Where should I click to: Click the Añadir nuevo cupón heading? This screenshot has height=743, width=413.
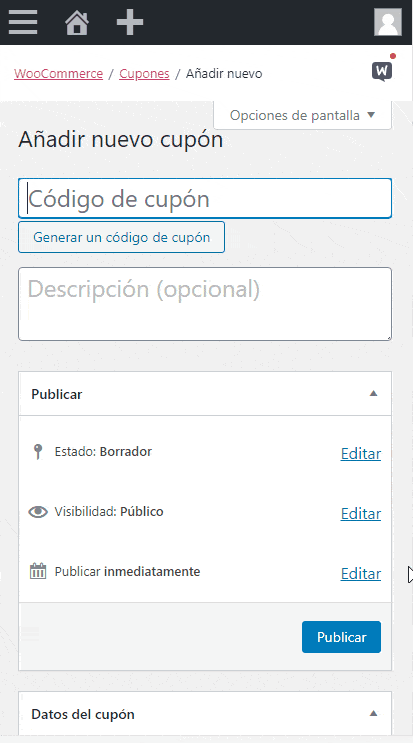point(120,139)
